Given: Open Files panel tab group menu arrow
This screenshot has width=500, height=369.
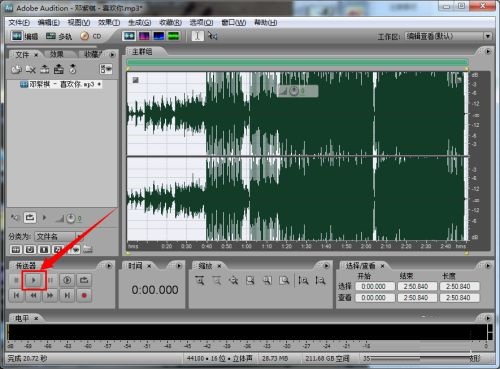Looking at the screenshot, I should [112, 54].
